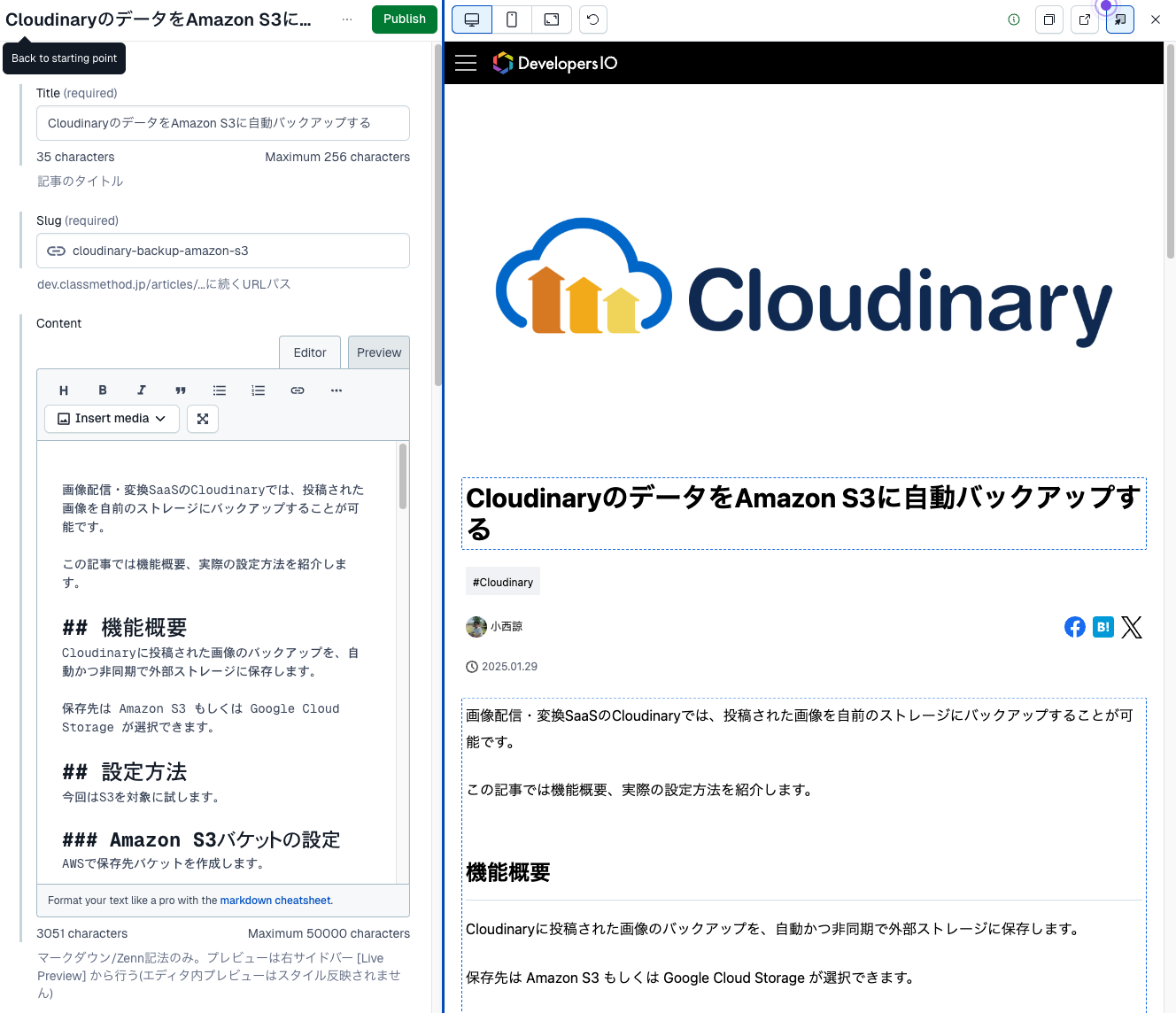Switch to the Editor tab
This screenshot has height=1013, width=1176.
tap(310, 352)
